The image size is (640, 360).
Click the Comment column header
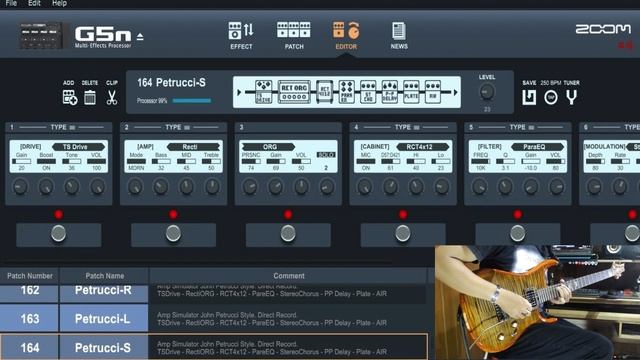(x=289, y=276)
